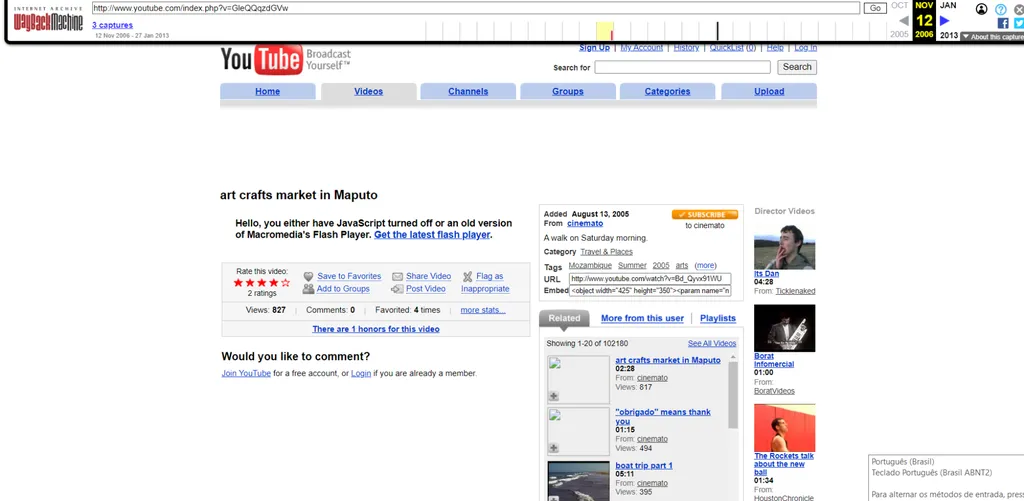Expand more stats for this video
This screenshot has width=1024, height=501.
click(x=483, y=310)
